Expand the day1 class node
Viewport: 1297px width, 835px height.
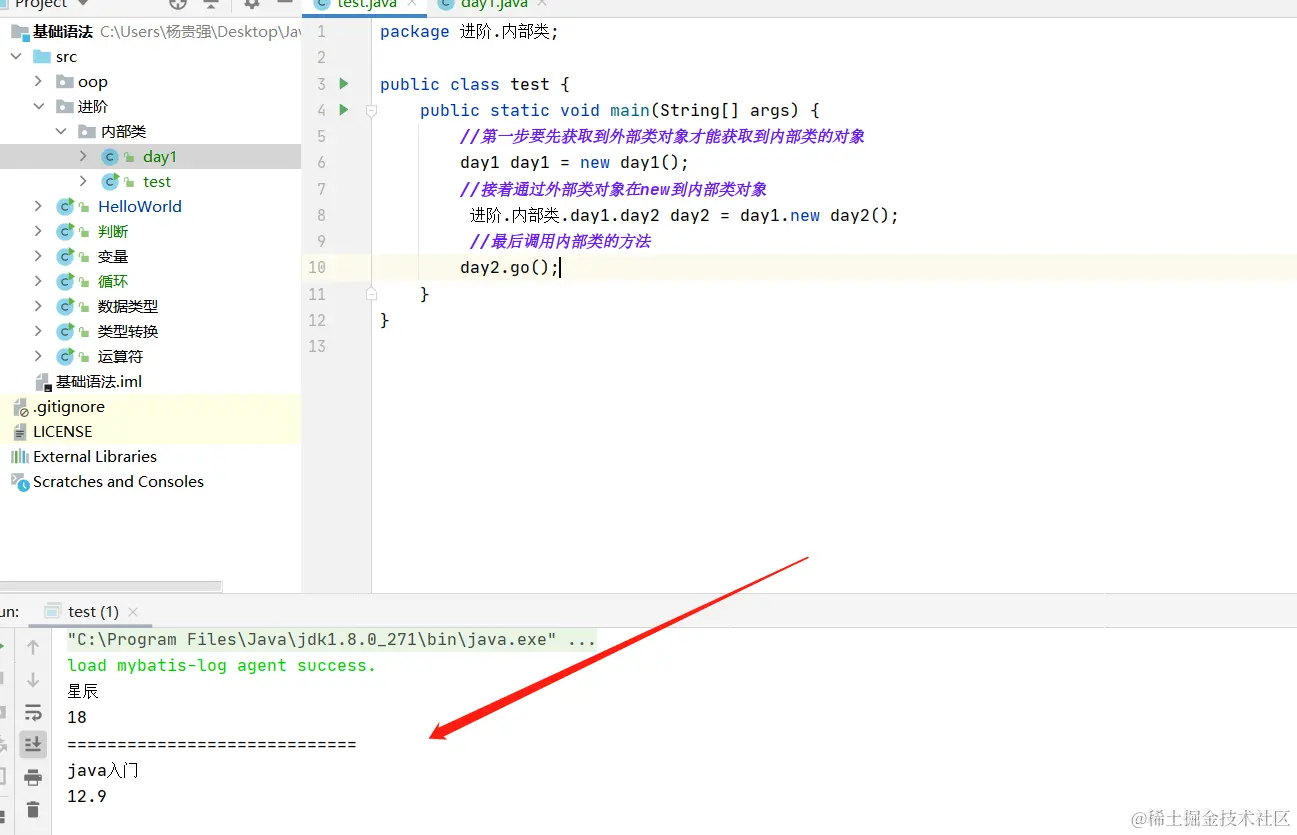pos(84,157)
